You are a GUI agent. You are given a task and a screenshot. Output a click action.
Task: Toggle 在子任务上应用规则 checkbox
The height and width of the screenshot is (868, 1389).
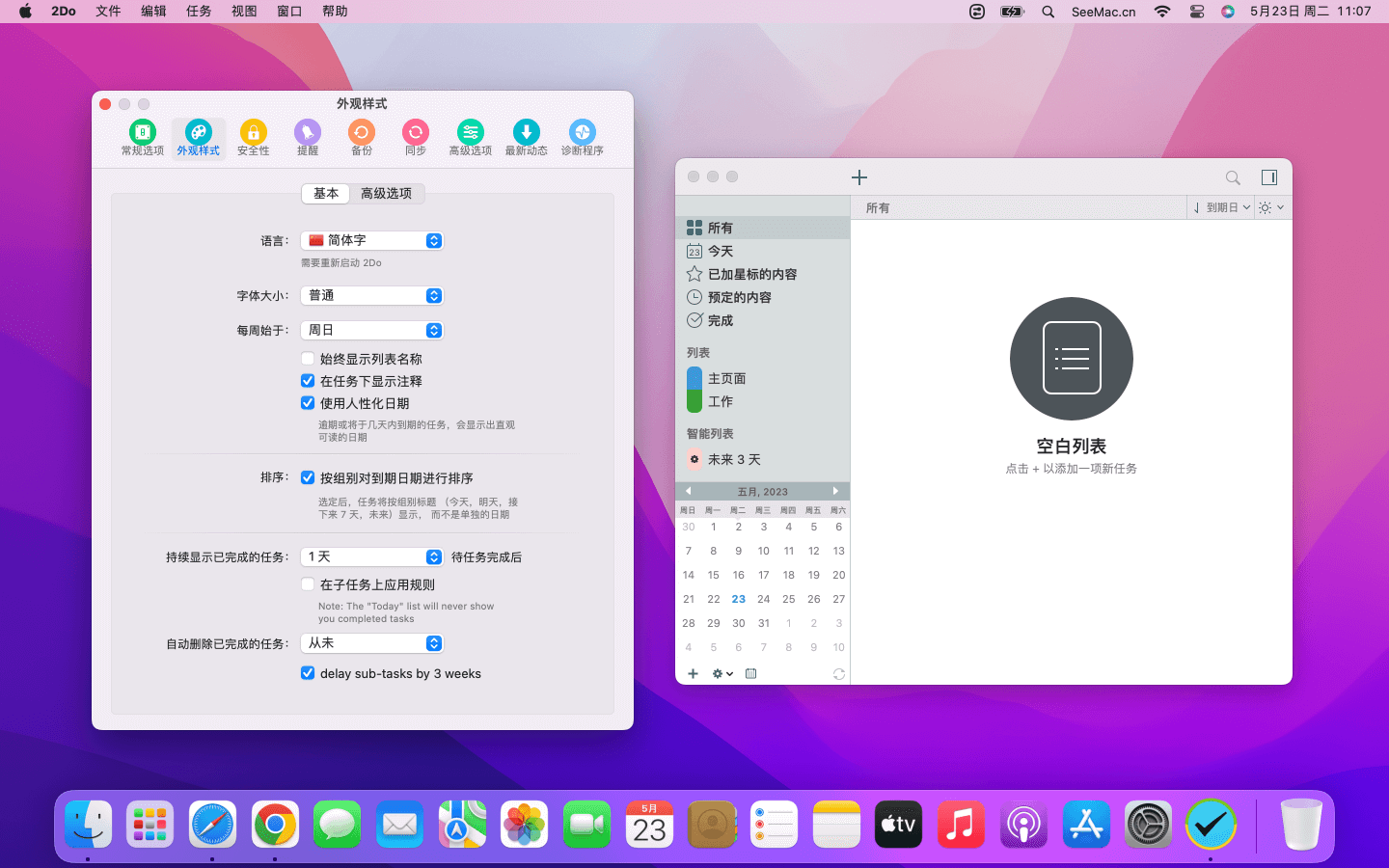pyautogui.click(x=308, y=584)
